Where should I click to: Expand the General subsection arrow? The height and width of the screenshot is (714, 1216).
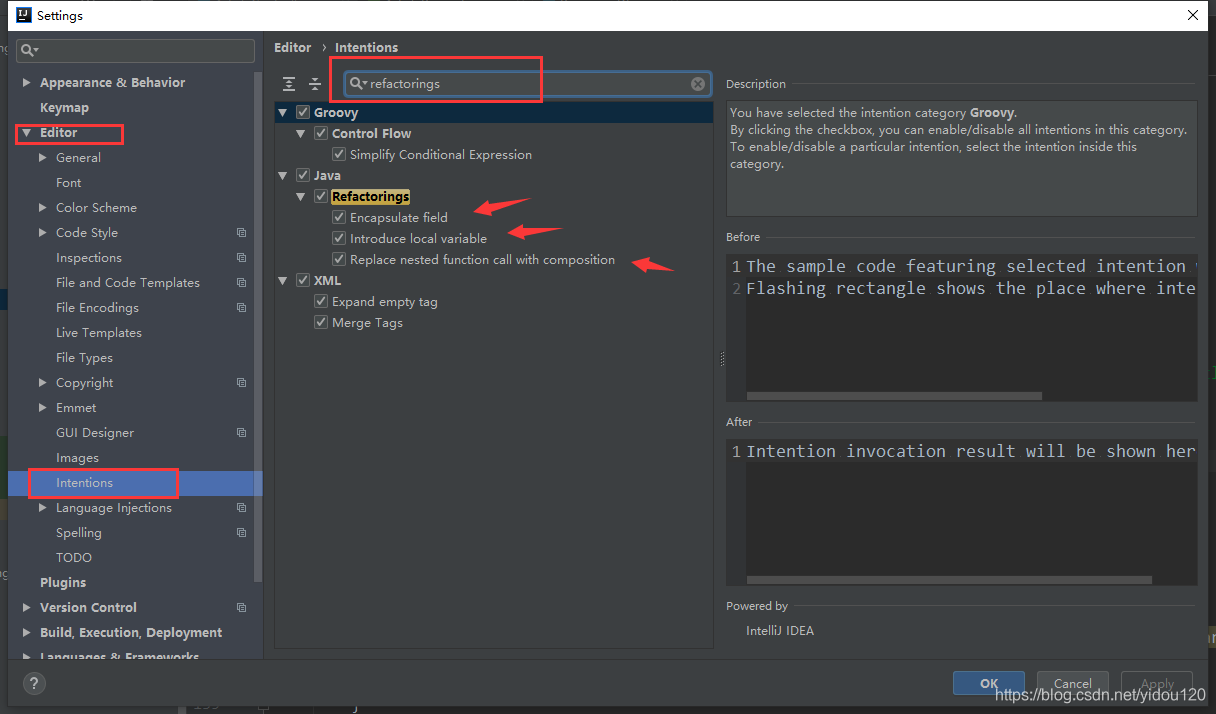coord(42,158)
